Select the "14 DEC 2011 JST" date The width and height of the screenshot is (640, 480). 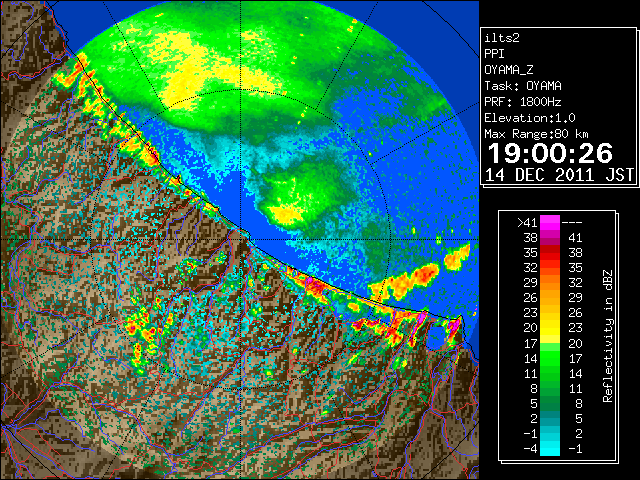click(560, 175)
